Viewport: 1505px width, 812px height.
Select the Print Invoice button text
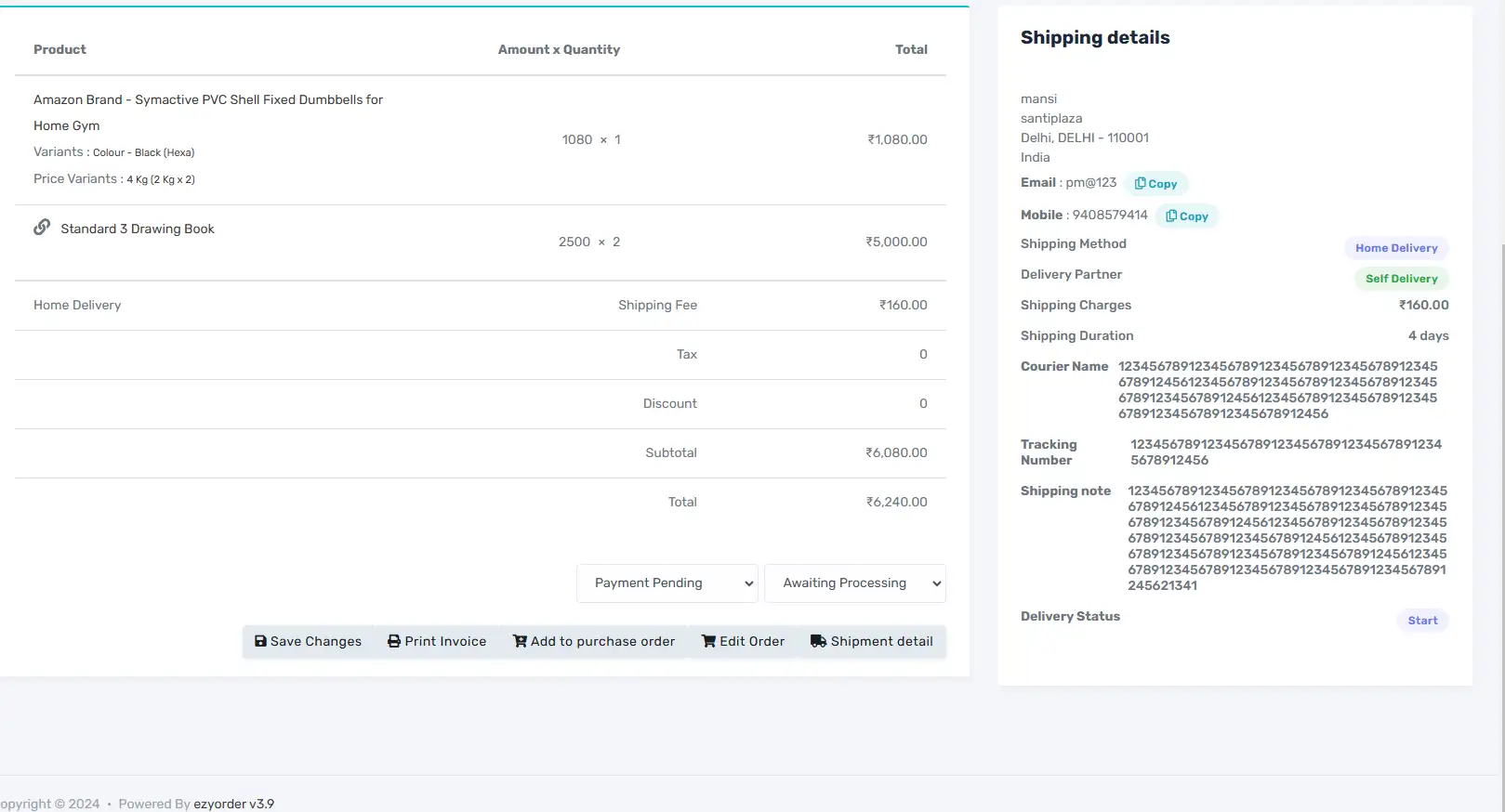445,641
